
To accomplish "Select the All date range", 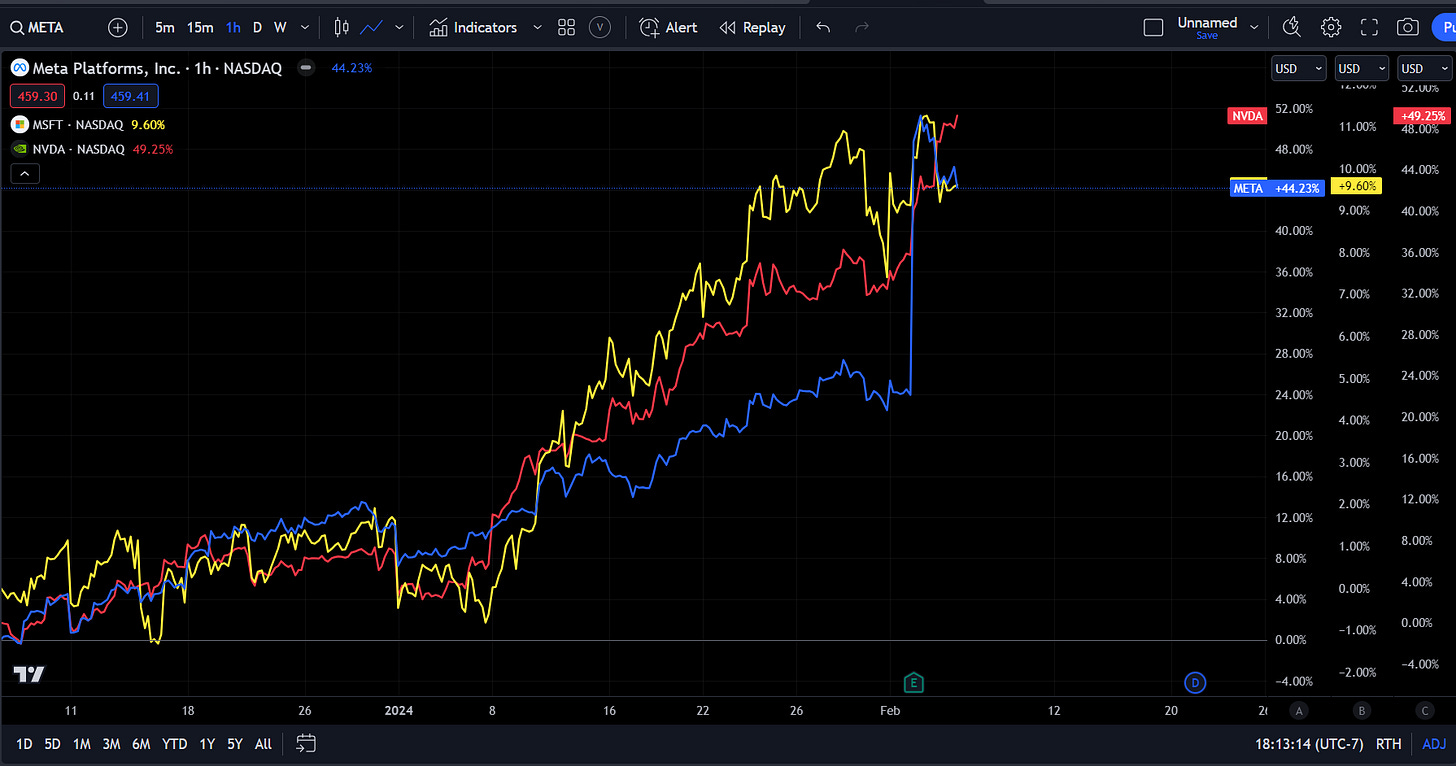I will [x=263, y=743].
